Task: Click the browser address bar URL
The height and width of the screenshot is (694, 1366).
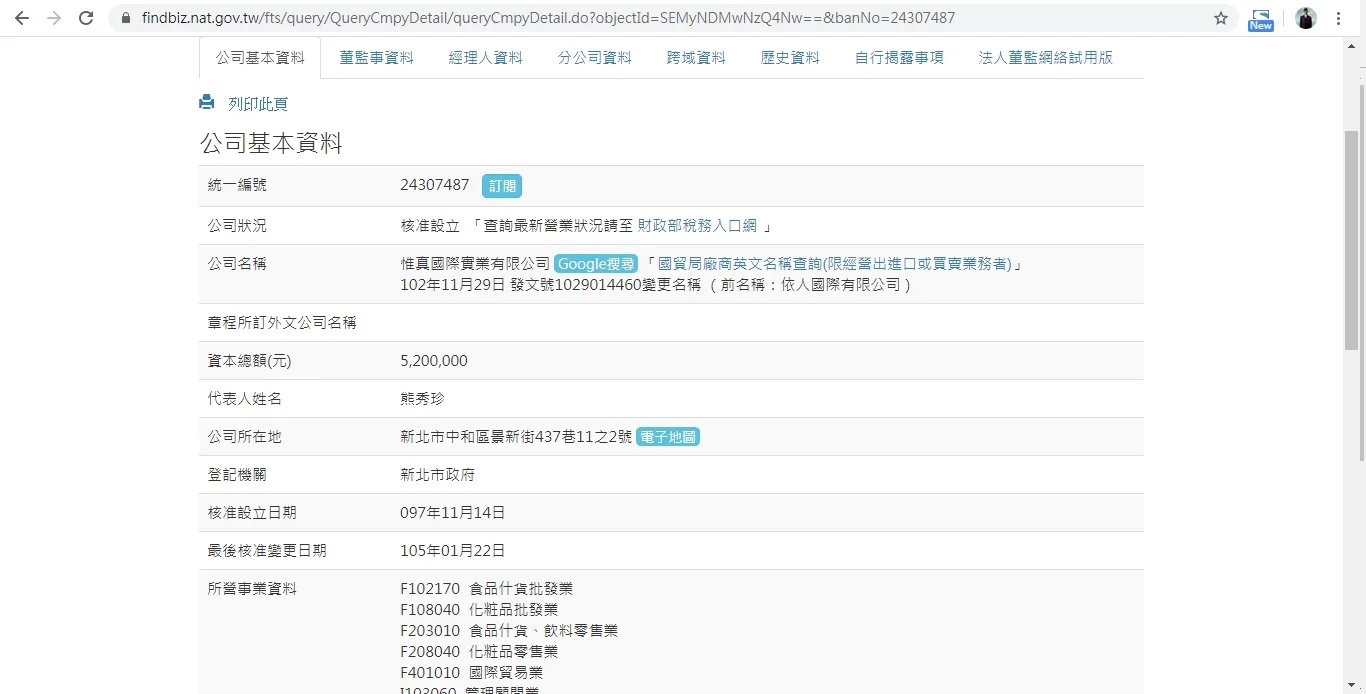Action: click(x=548, y=18)
